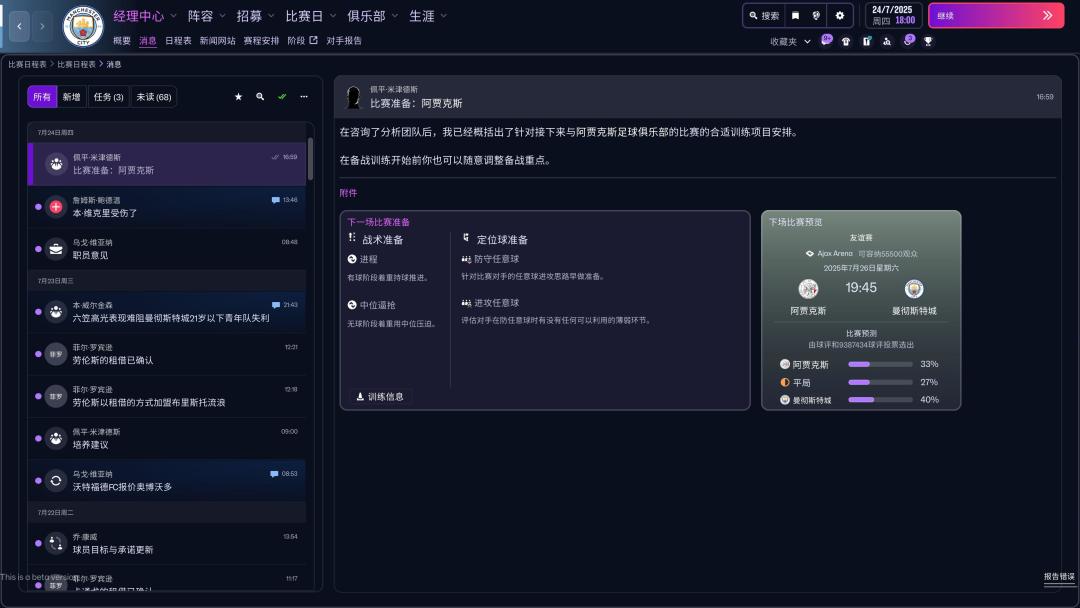Click the 防守任意球 set-piece item
The height and width of the screenshot is (608, 1080).
(490, 260)
